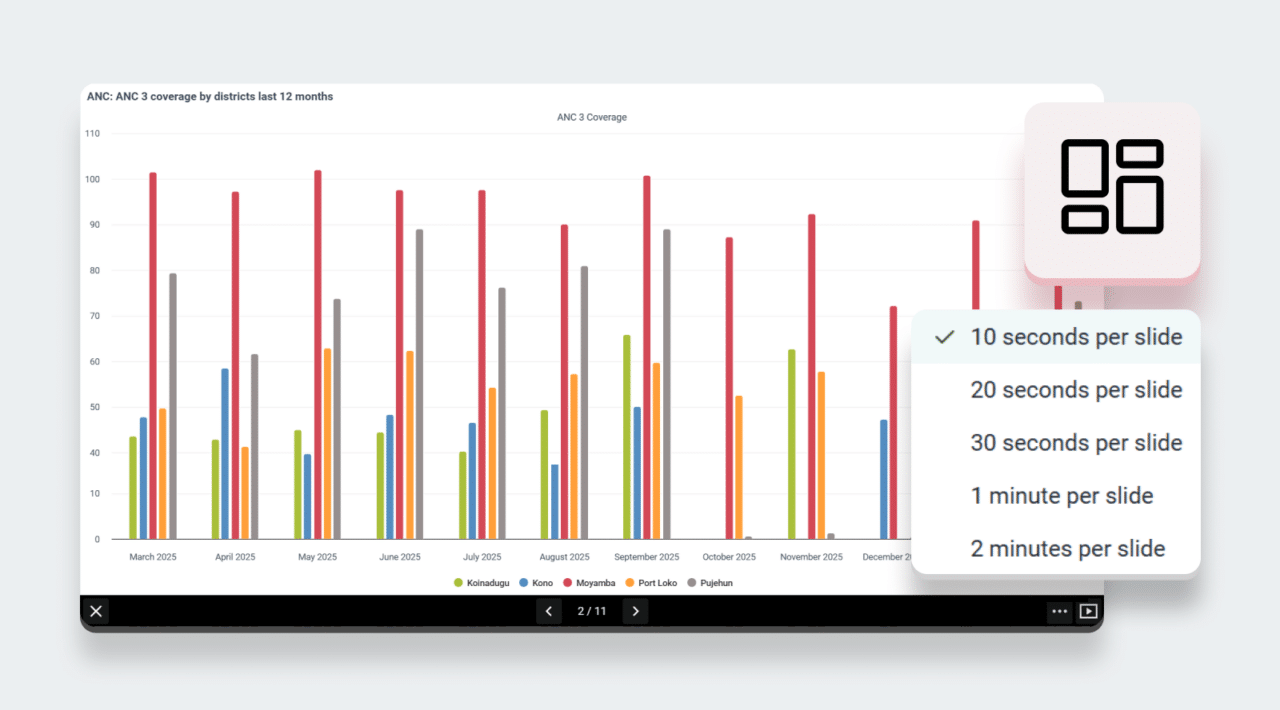Click the dashboard item heading text

210,97
